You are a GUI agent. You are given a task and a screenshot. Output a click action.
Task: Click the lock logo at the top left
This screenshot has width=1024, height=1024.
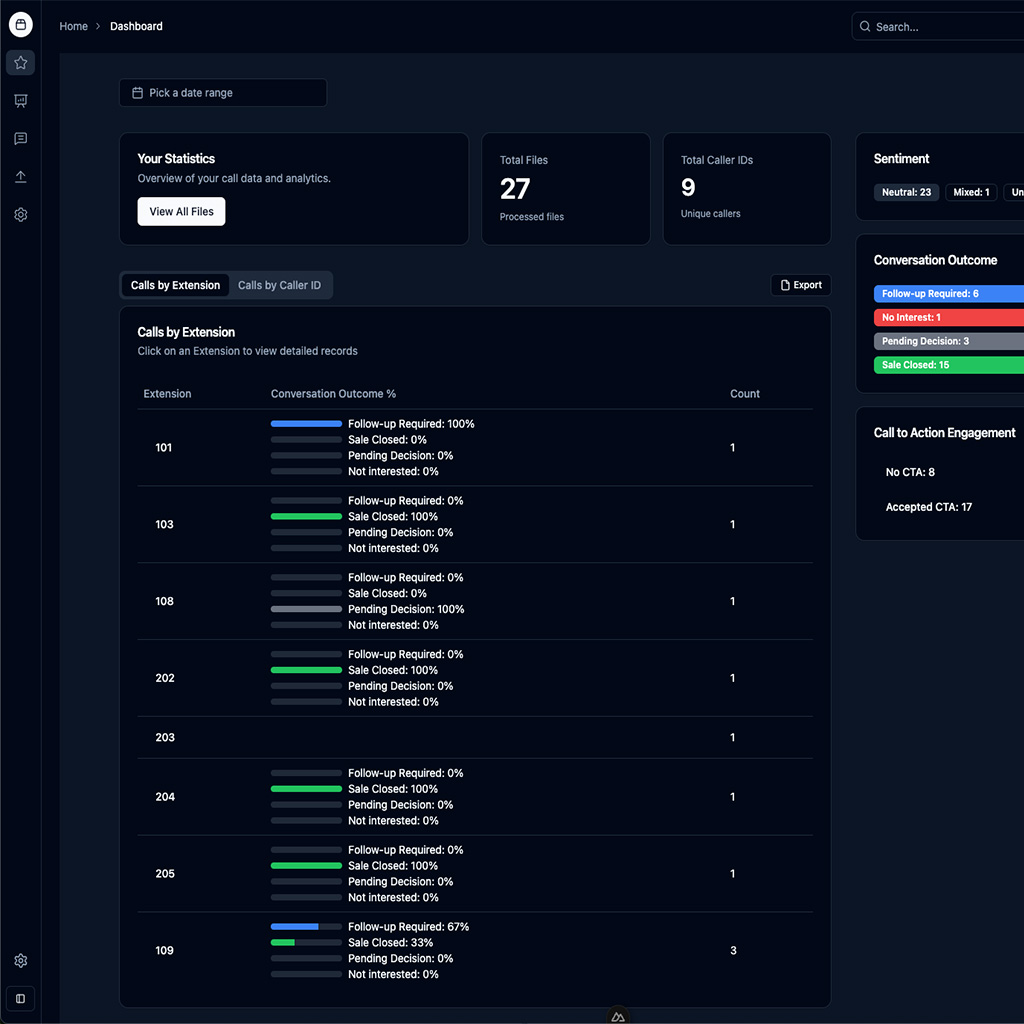point(20,24)
